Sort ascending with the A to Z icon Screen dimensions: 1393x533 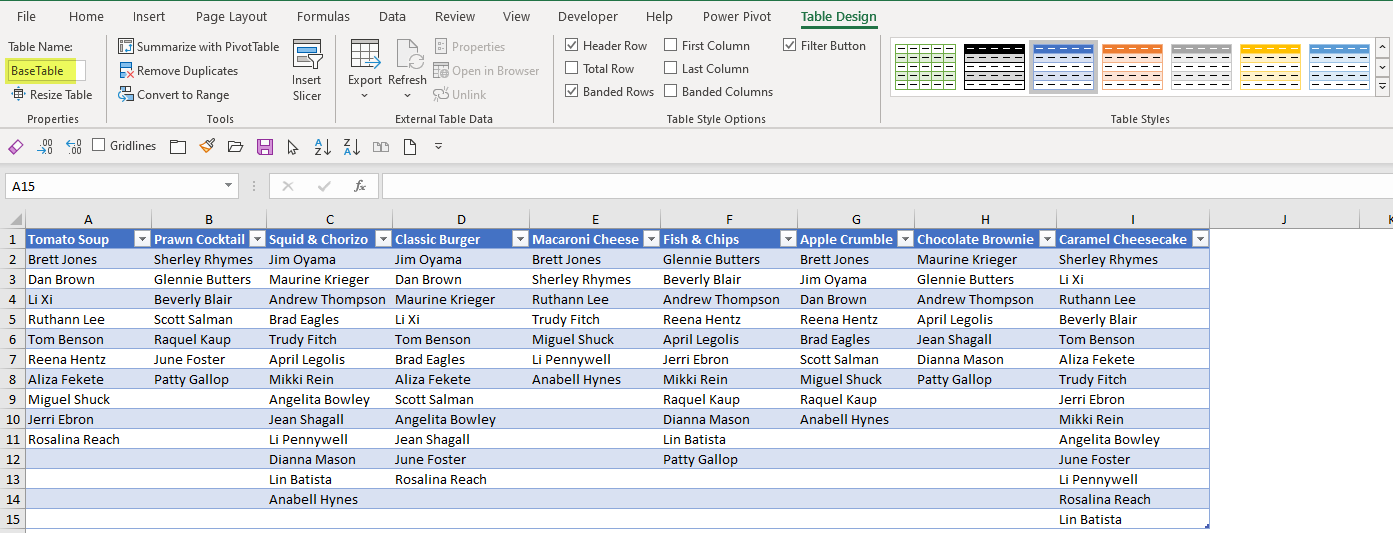click(322, 147)
